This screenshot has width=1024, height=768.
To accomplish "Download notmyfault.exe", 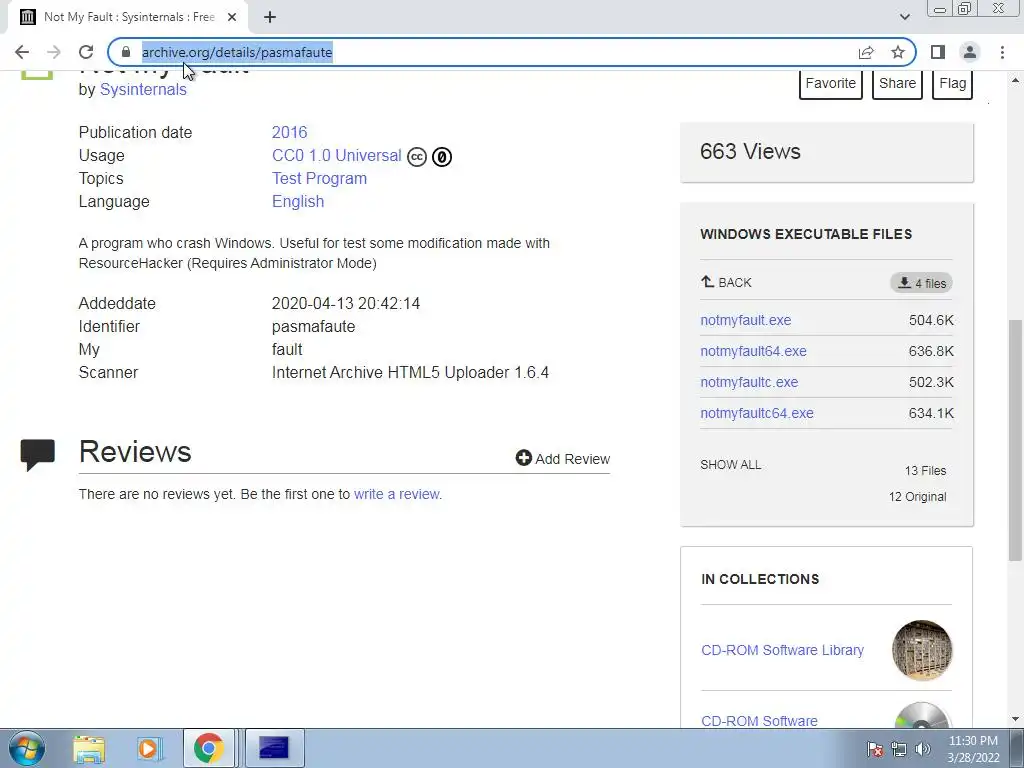I will [x=746, y=320].
